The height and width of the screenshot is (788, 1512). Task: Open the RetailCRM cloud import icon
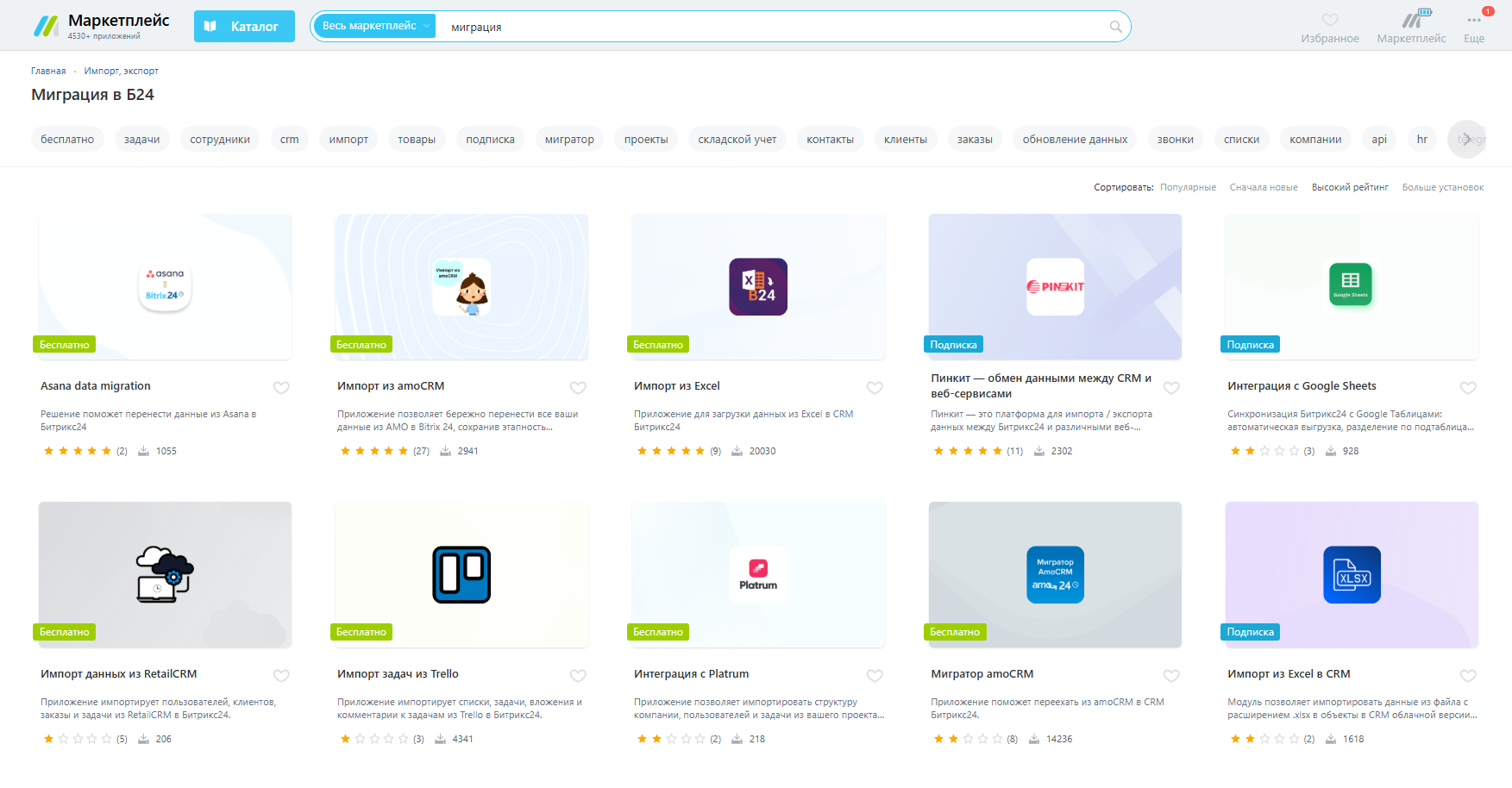165,574
